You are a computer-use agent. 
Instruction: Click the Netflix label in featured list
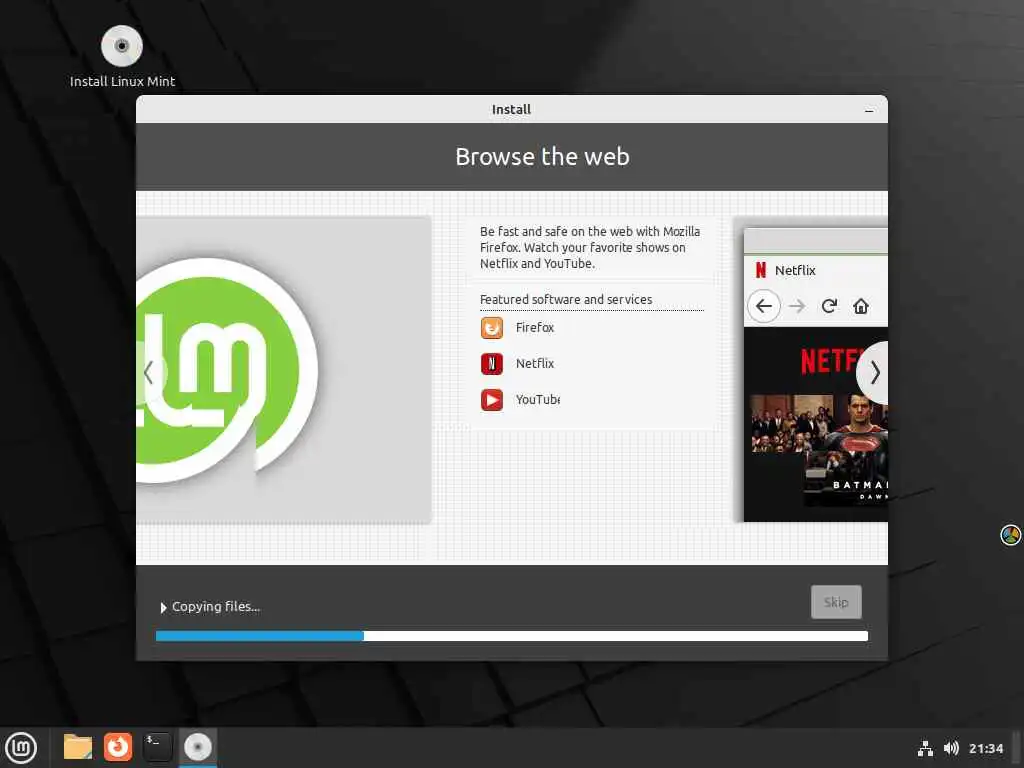pyautogui.click(x=535, y=363)
